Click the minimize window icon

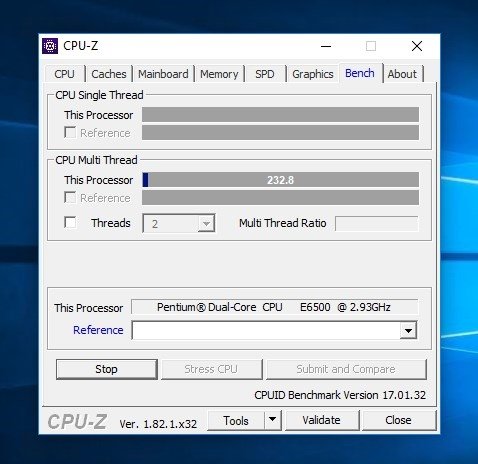[x=326, y=46]
